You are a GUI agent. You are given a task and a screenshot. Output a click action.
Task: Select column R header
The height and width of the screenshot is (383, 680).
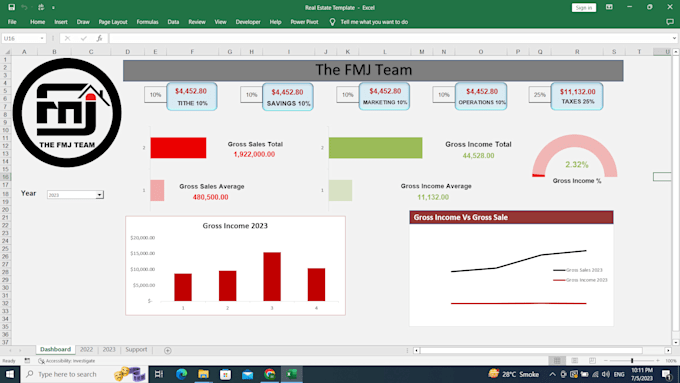[x=577, y=52]
